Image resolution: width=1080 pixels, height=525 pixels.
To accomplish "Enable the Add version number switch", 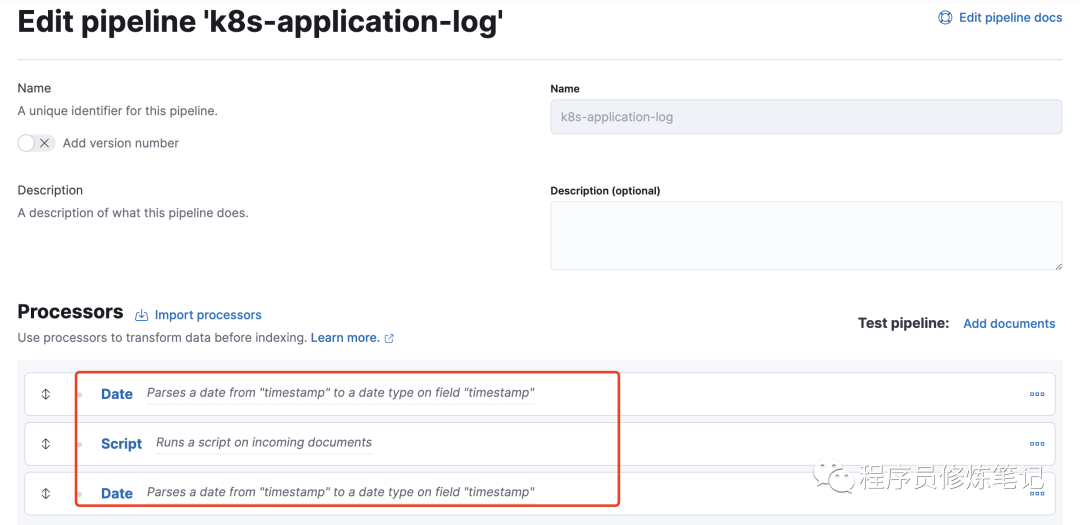I will click(x=36, y=143).
